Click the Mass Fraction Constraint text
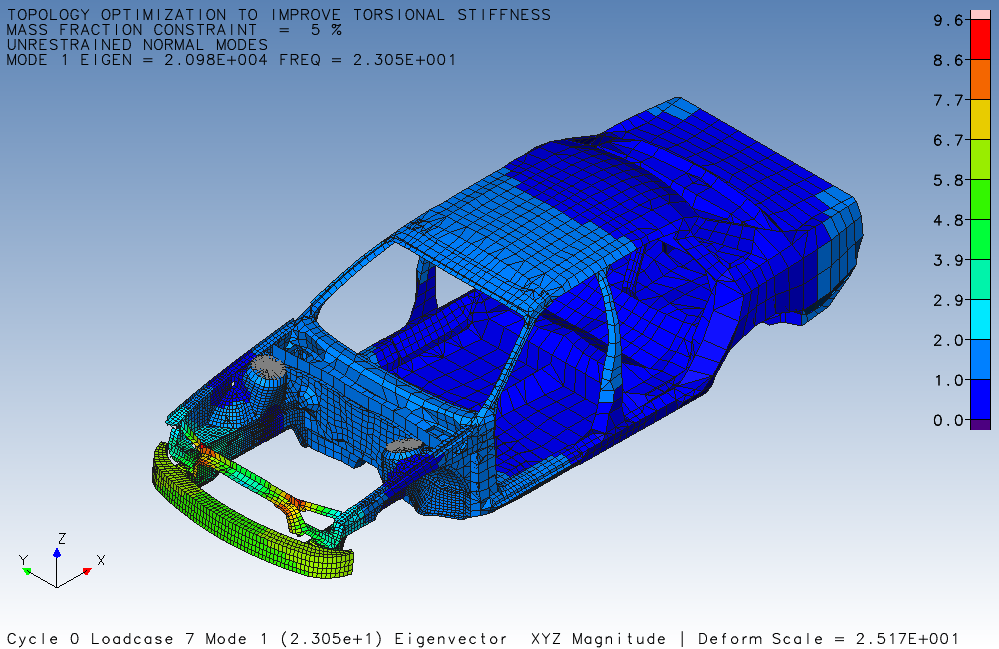This screenshot has width=999, height=649. (173, 30)
